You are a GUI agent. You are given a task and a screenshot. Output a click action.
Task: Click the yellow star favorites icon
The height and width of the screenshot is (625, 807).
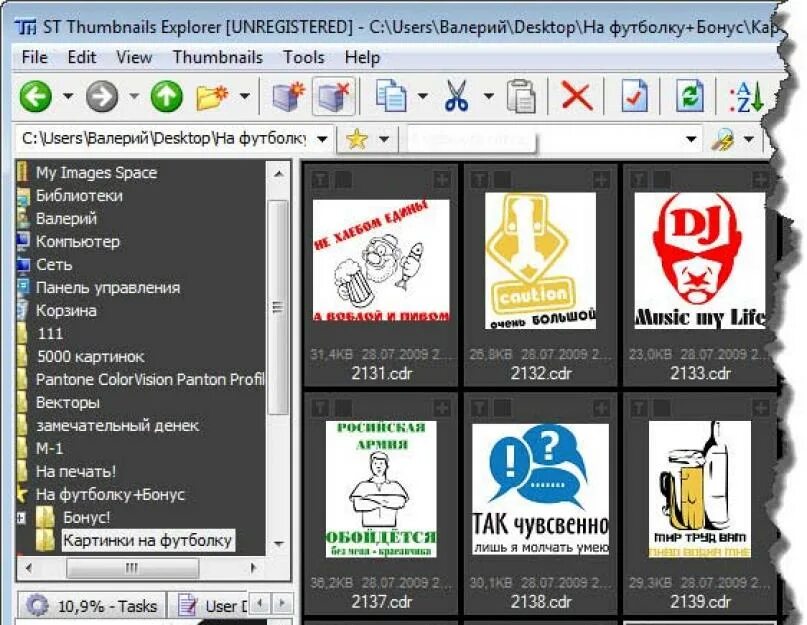(357, 139)
